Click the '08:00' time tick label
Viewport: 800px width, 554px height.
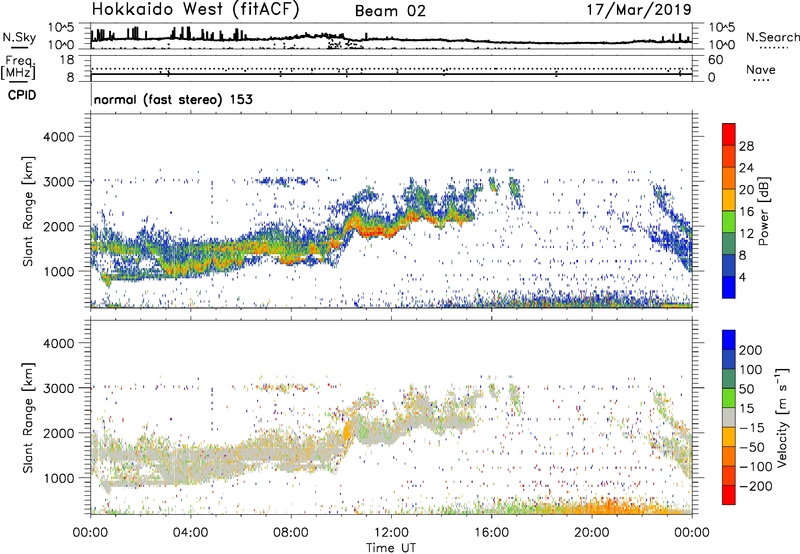point(291,533)
